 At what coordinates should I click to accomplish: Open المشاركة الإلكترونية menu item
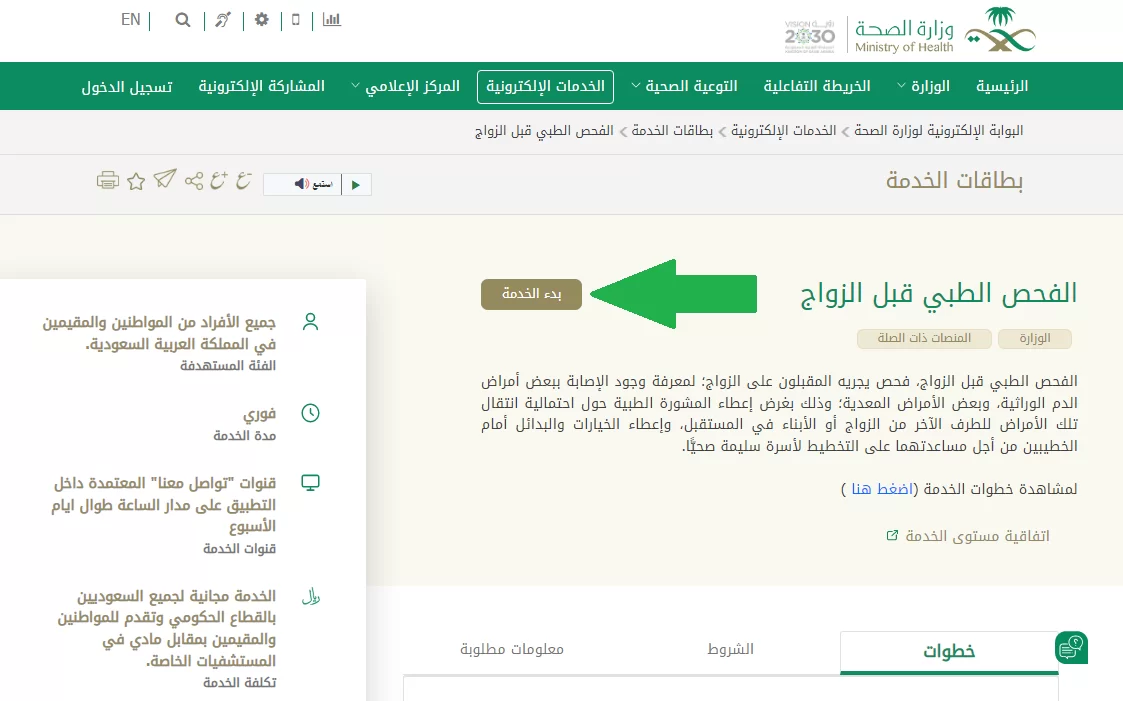point(261,86)
